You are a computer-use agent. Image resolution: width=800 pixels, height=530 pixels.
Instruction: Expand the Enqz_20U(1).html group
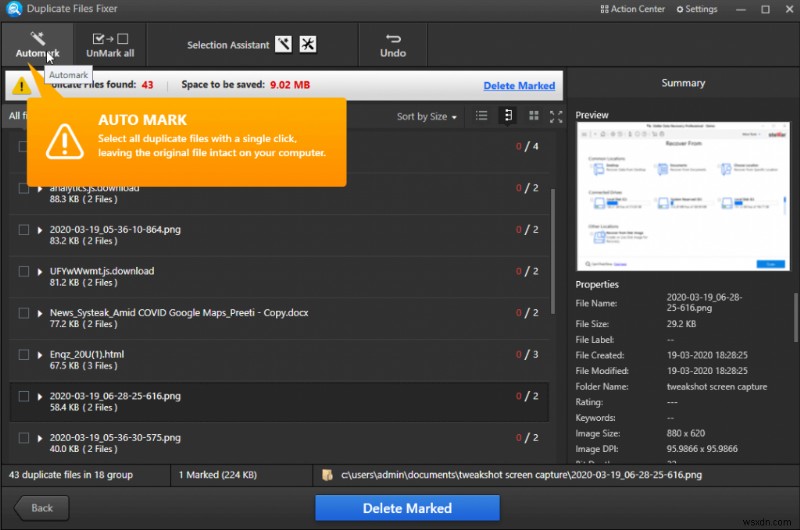[x=40, y=355]
